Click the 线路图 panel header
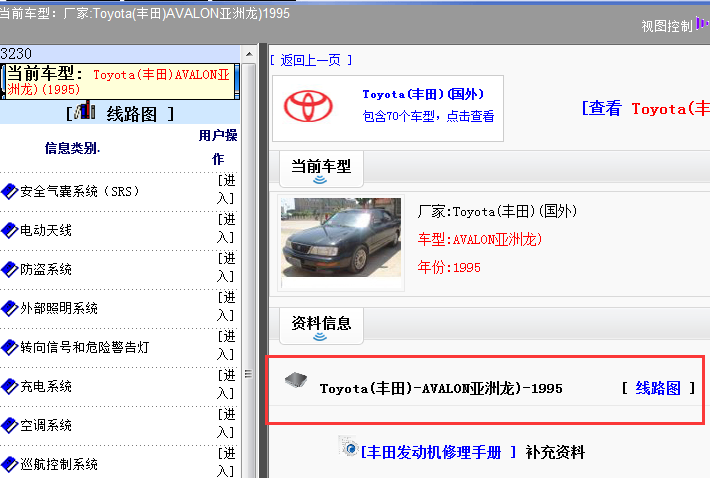 tap(120, 113)
